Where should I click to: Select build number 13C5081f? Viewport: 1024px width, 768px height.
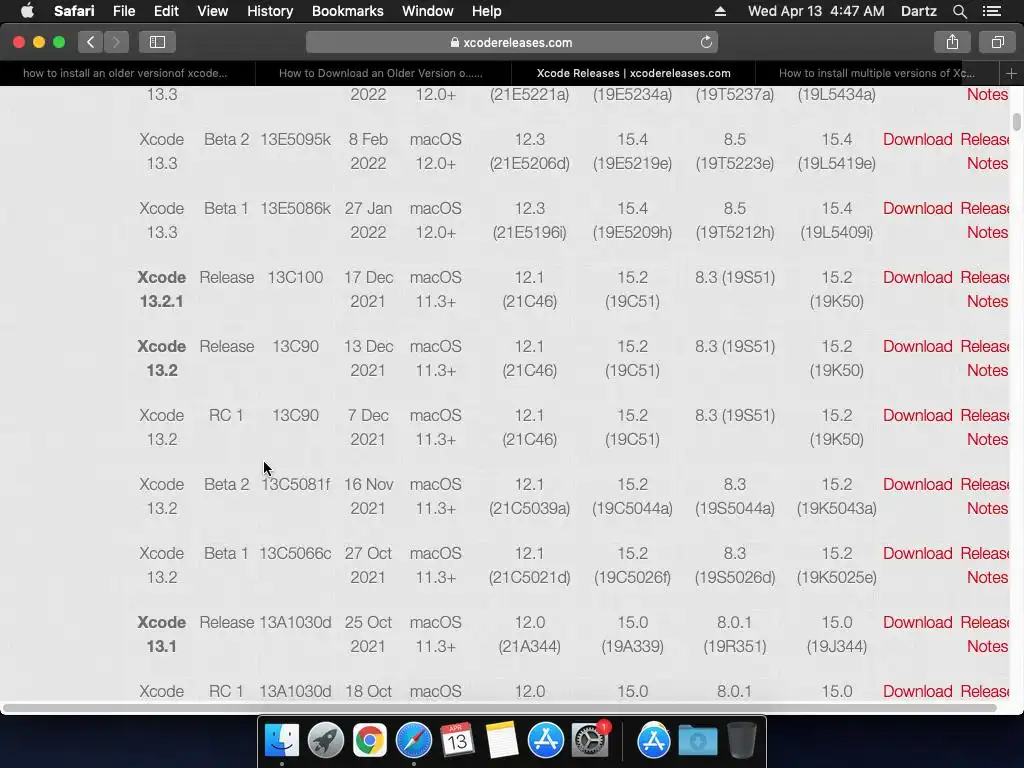pyautogui.click(x=295, y=485)
